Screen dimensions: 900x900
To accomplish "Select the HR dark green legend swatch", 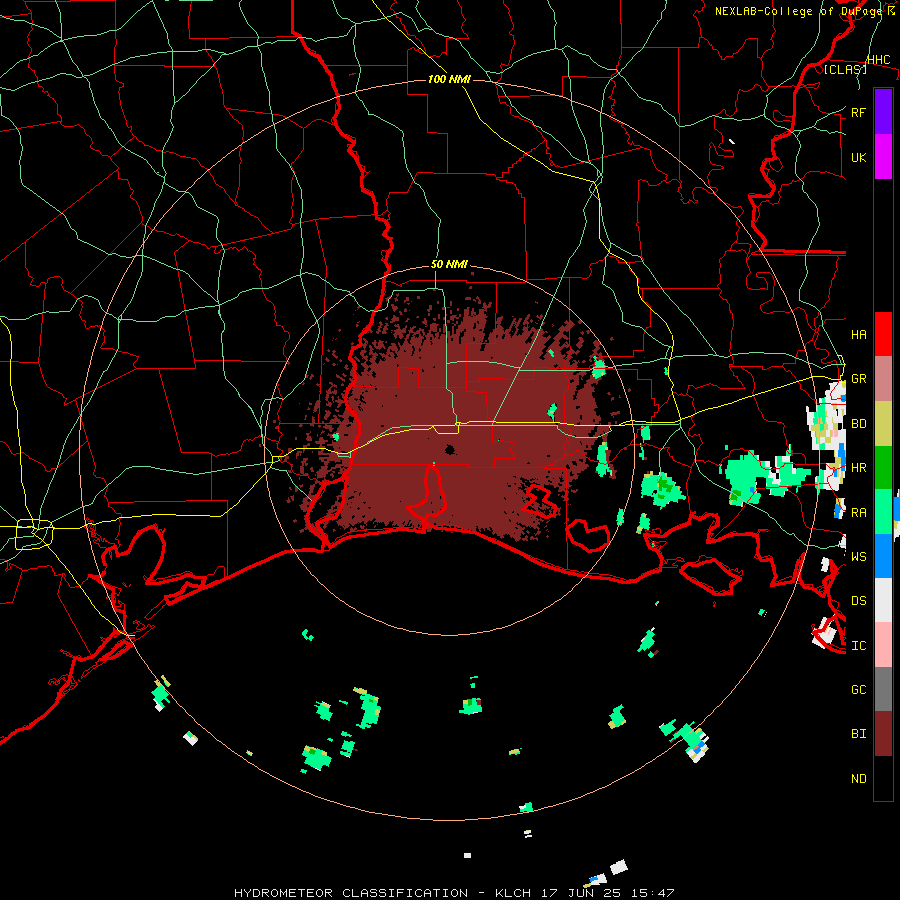I will (x=883, y=468).
